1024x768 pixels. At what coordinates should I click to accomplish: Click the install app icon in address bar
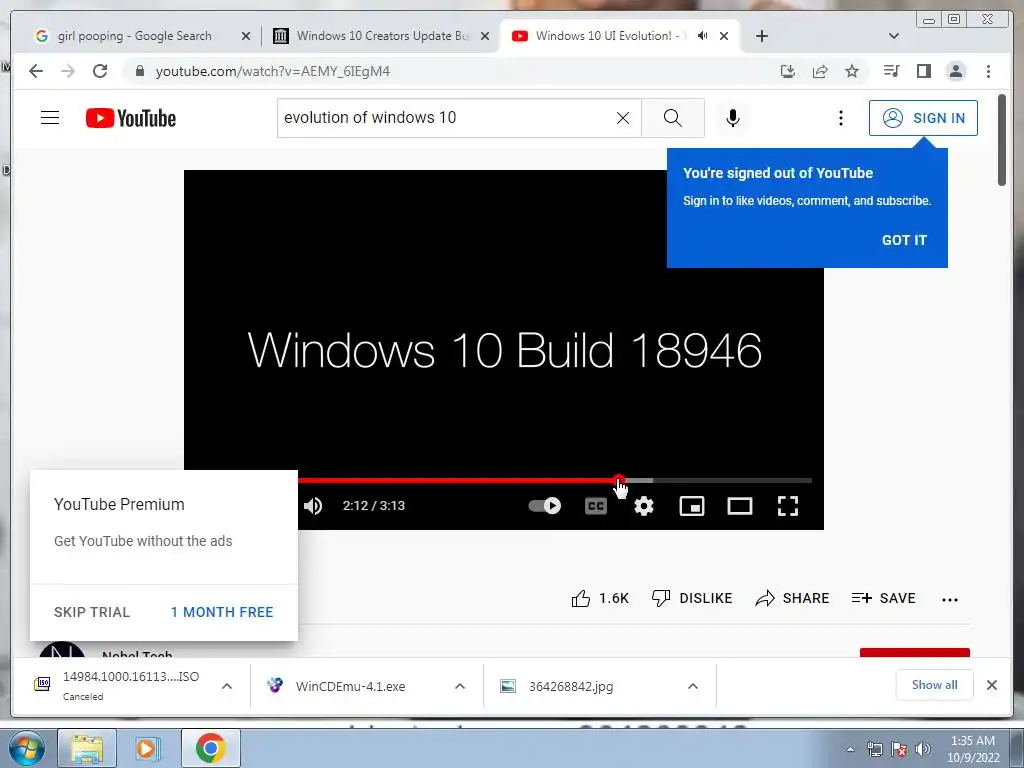[x=788, y=71]
